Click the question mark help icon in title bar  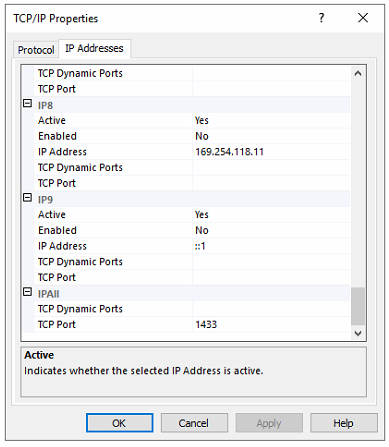click(x=321, y=18)
